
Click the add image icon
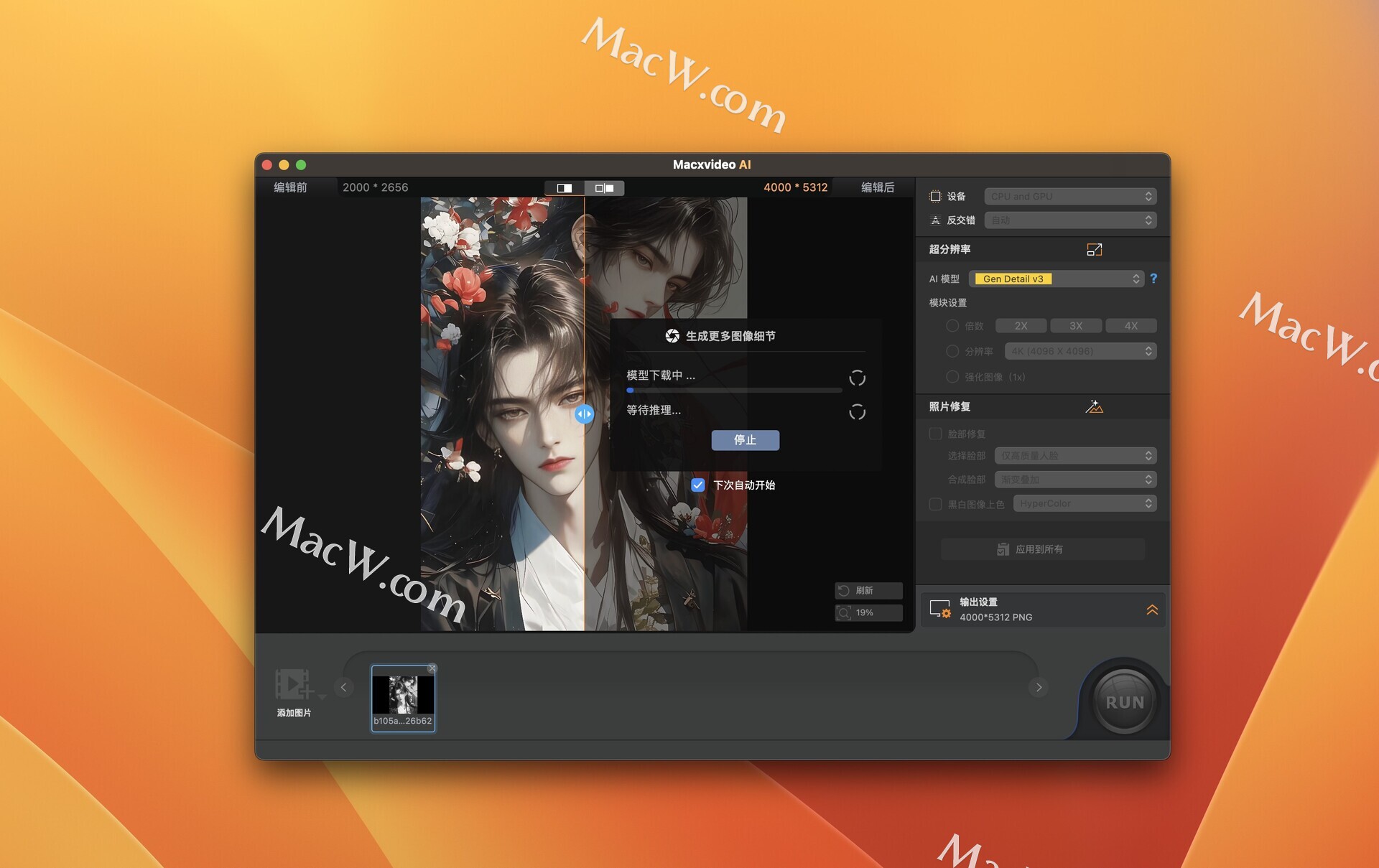pyautogui.click(x=293, y=684)
